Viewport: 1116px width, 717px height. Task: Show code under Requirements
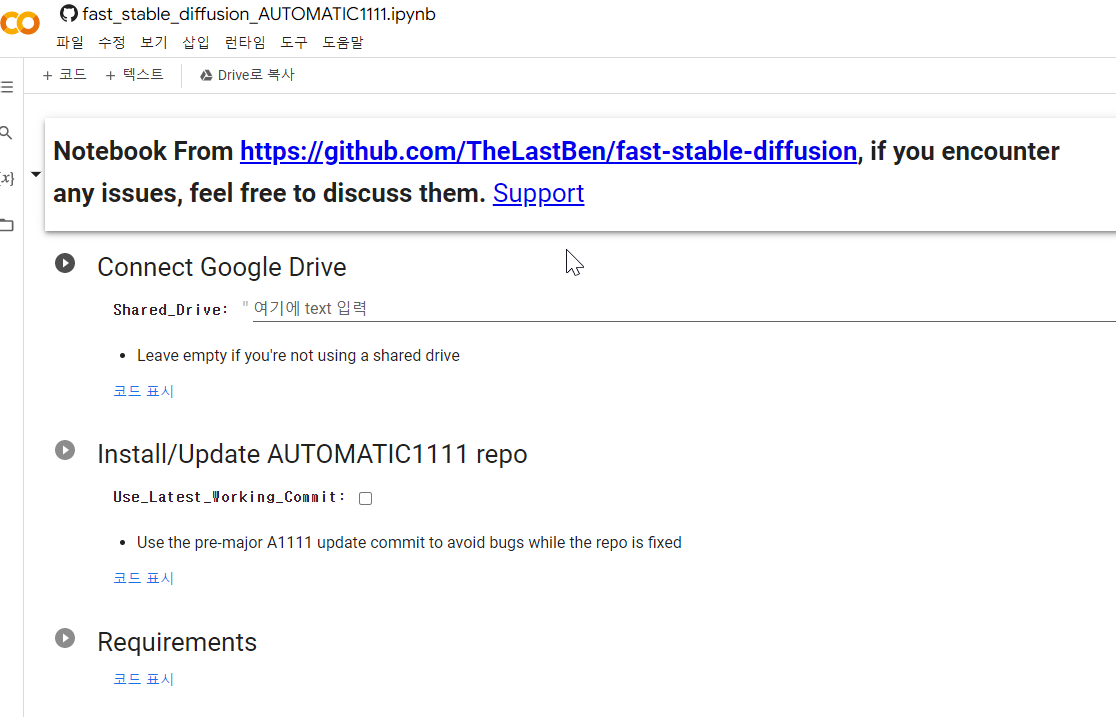pyautogui.click(x=143, y=679)
